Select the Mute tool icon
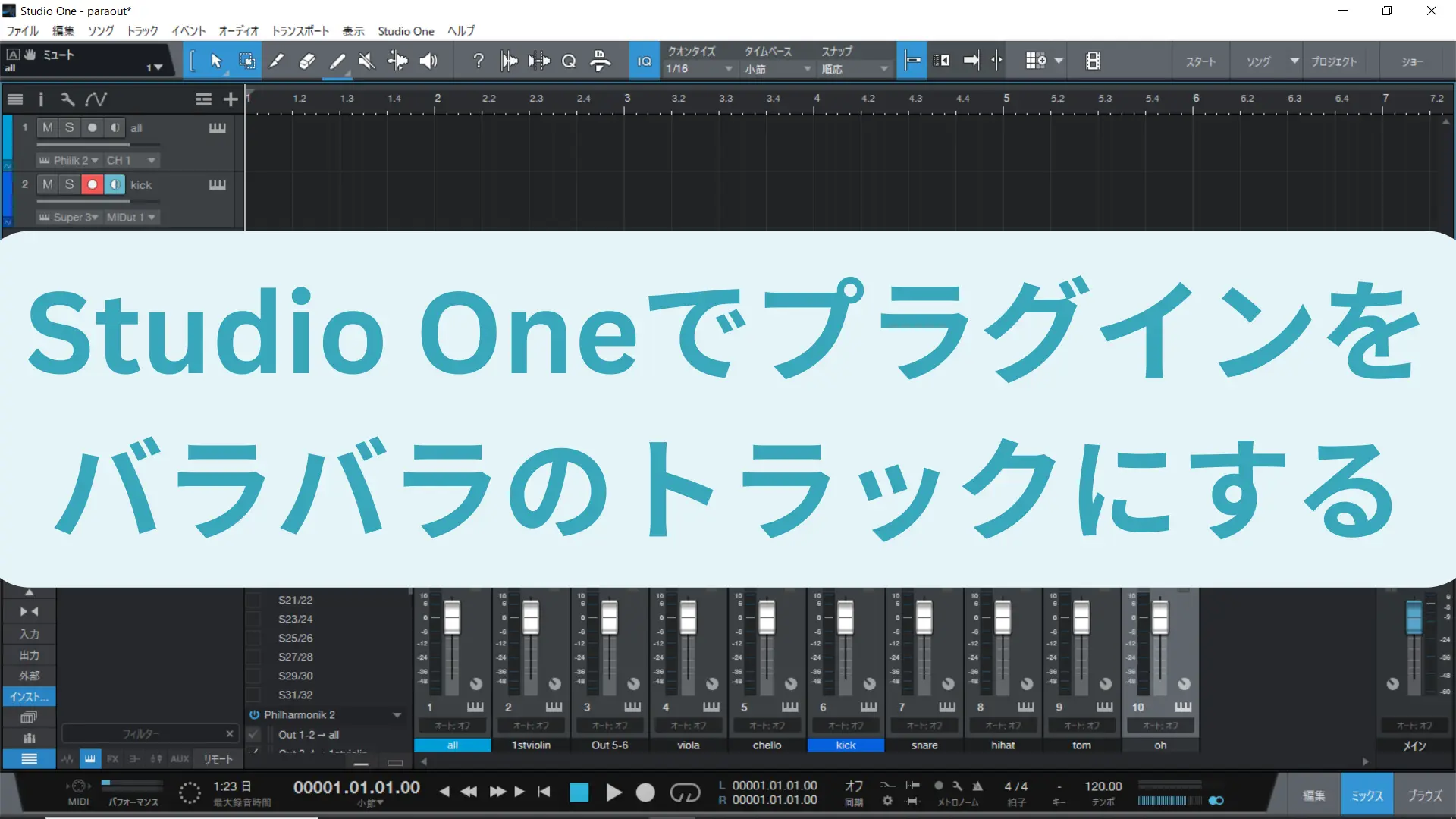Viewport: 1456px width, 819px height. tap(367, 61)
